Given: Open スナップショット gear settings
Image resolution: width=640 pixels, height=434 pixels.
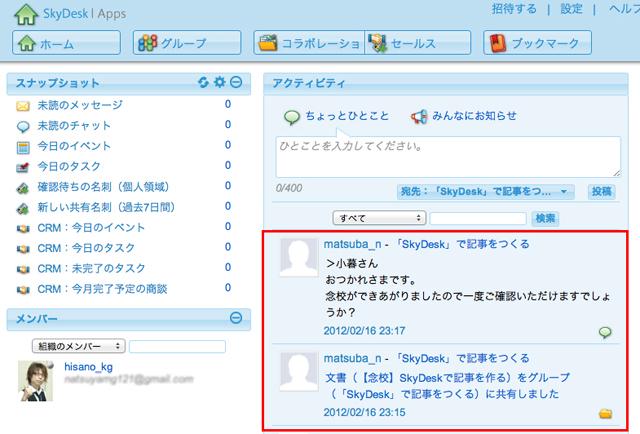Looking at the screenshot, I should (220, 82).
